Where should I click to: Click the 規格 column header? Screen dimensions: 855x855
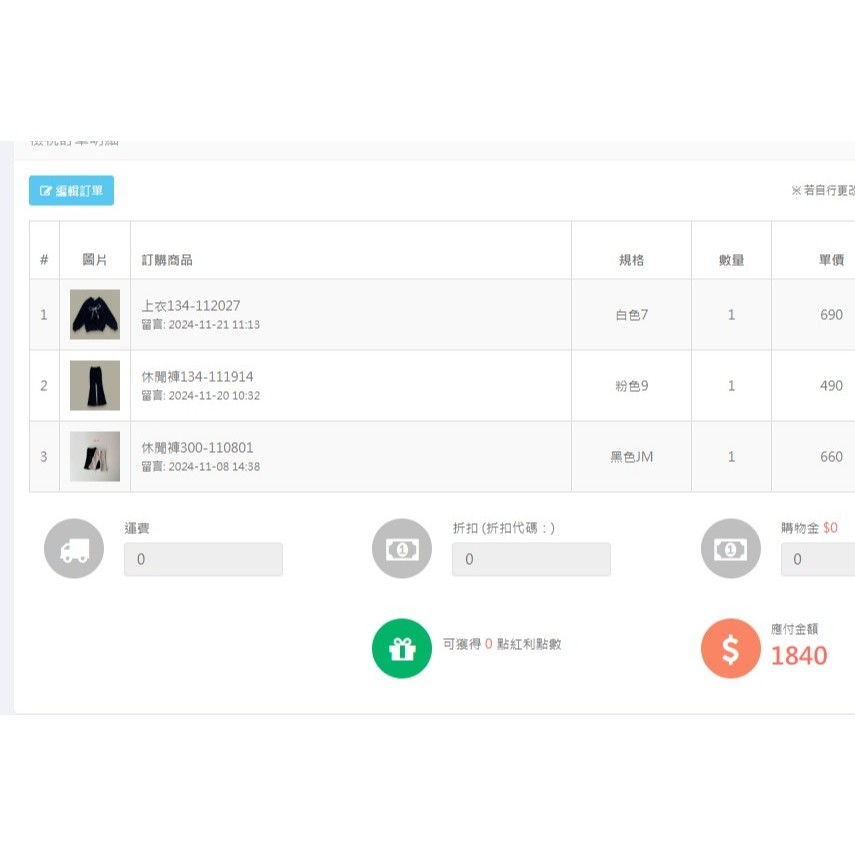click(631, 260)
